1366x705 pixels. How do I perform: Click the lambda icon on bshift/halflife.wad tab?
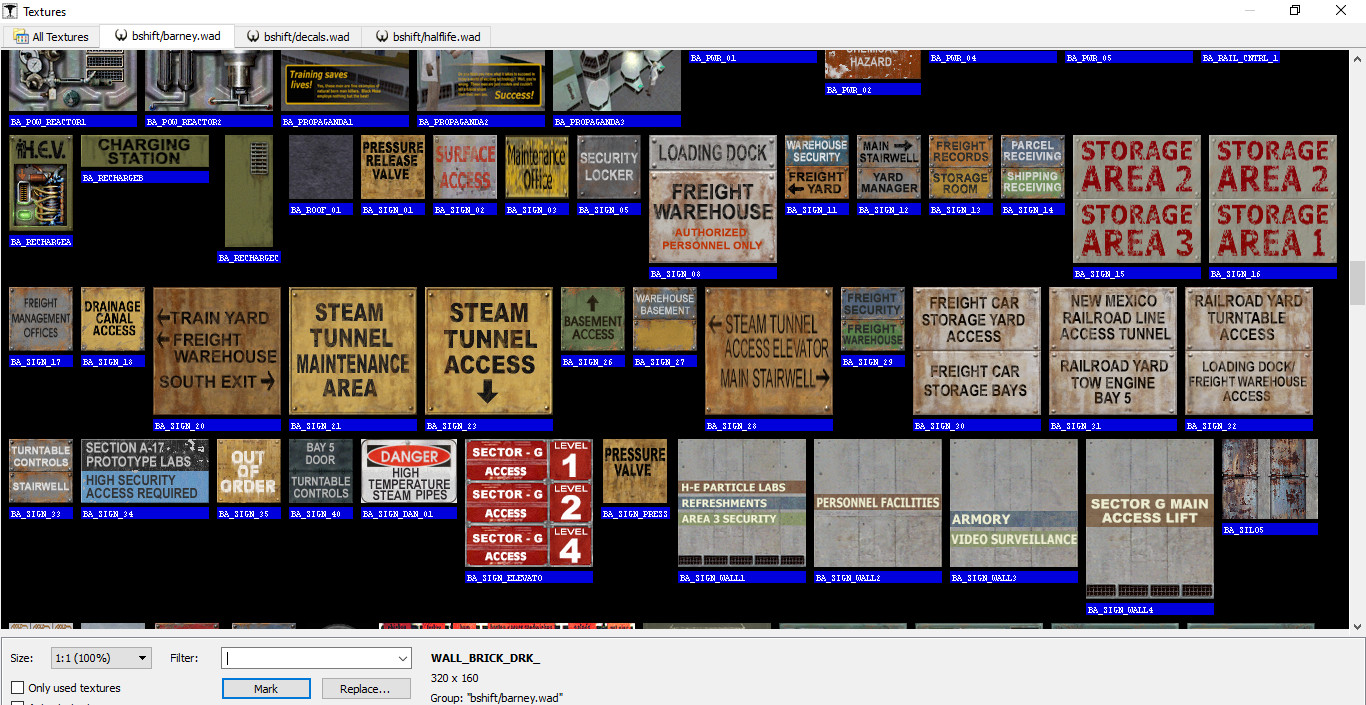(382, 37)
